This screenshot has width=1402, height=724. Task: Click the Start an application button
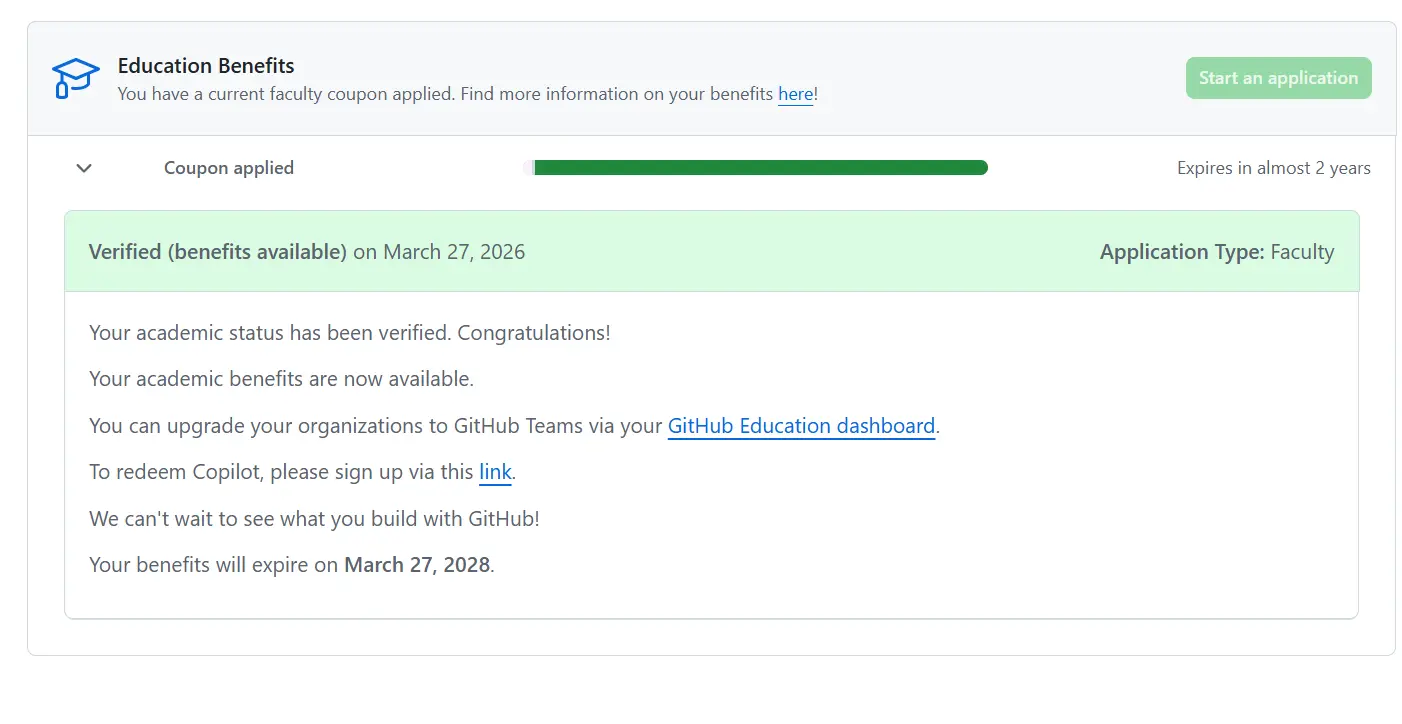[x=1278, y=78]
